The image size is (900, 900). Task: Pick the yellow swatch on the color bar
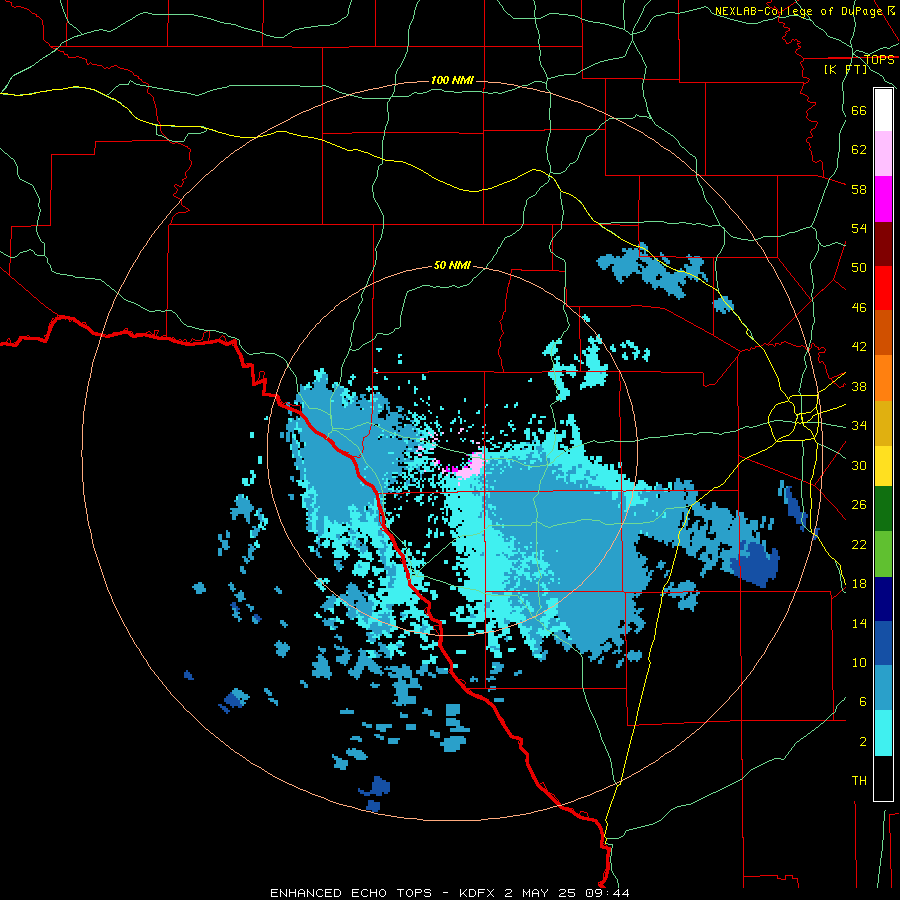(883, 466)
